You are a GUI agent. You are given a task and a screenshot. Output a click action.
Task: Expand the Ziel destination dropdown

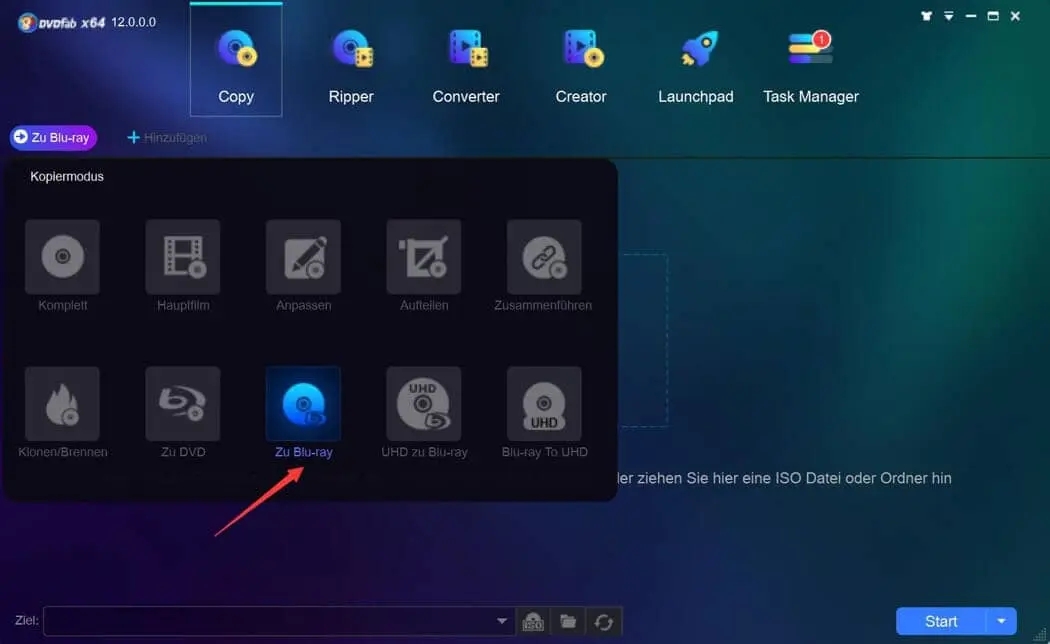(x=502, y=622)
